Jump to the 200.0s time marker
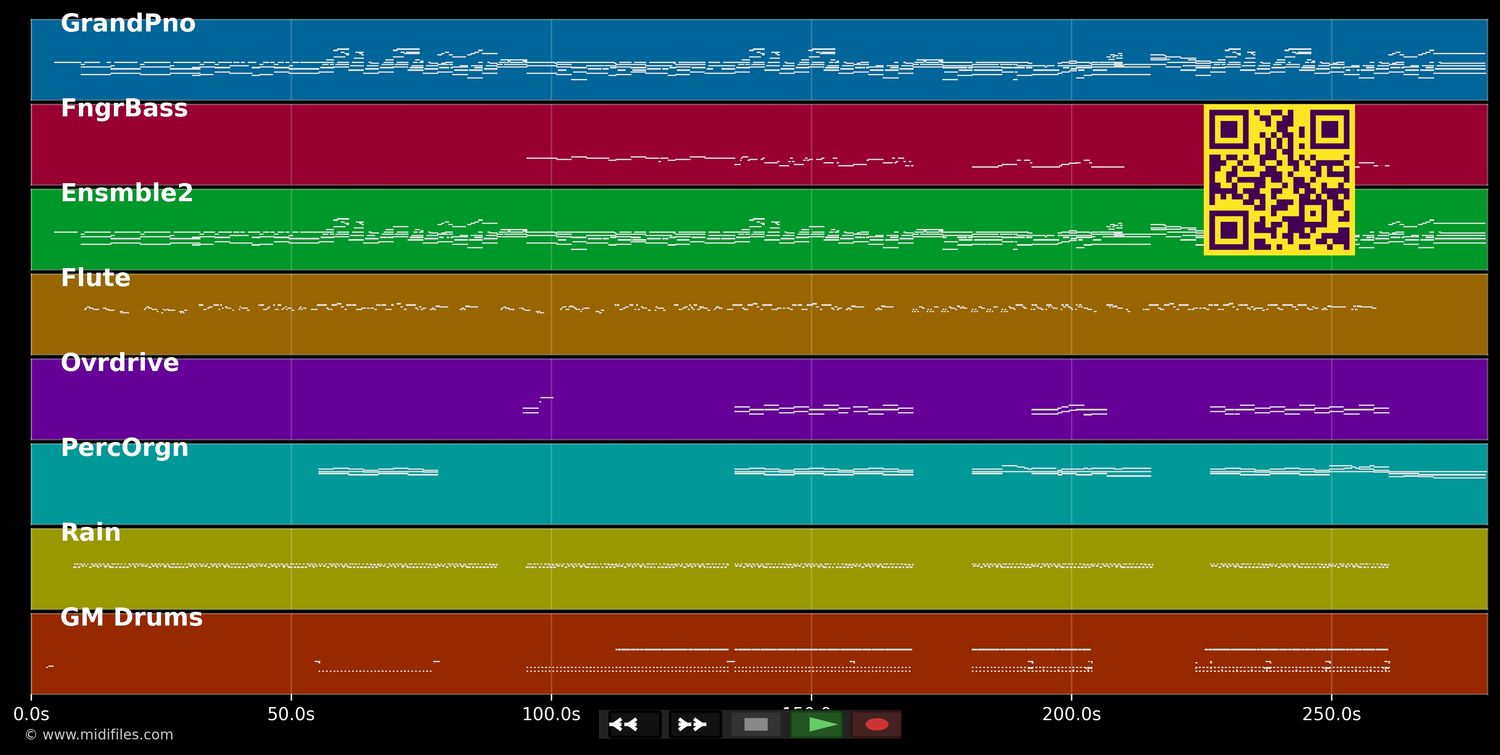The image size is (1500, 755). click(x=1071, y=714)
